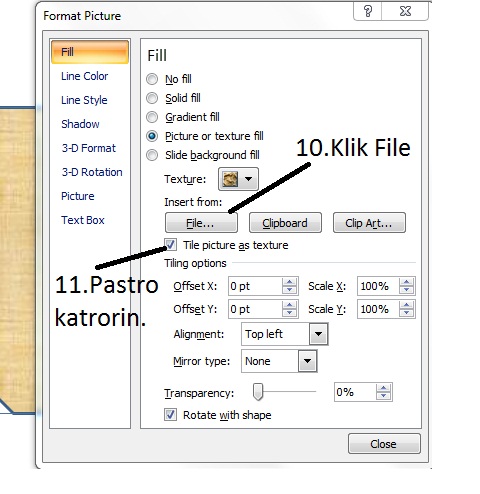Open the Mirror type dropdown
Viewport: 480px width, 494px height.
pos(307,361)
